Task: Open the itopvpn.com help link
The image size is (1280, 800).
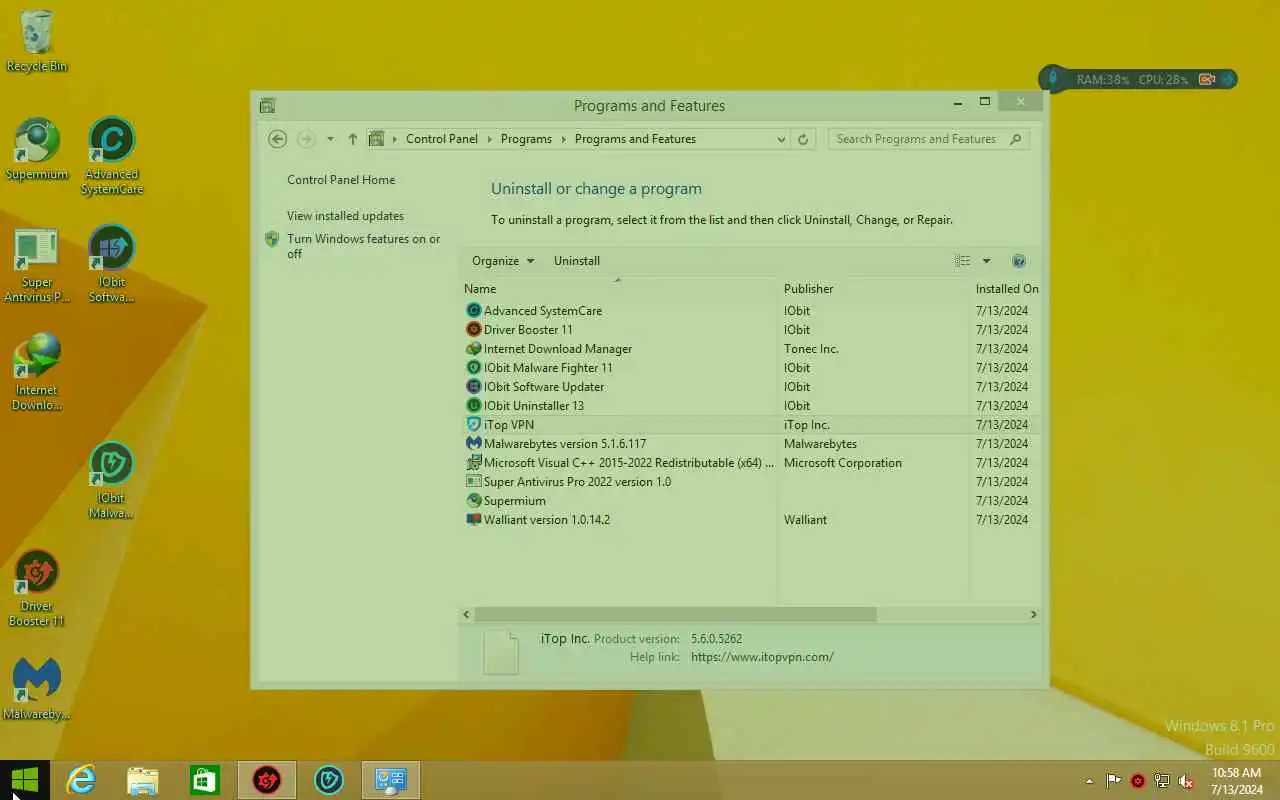Action: (x=762, y=657)
